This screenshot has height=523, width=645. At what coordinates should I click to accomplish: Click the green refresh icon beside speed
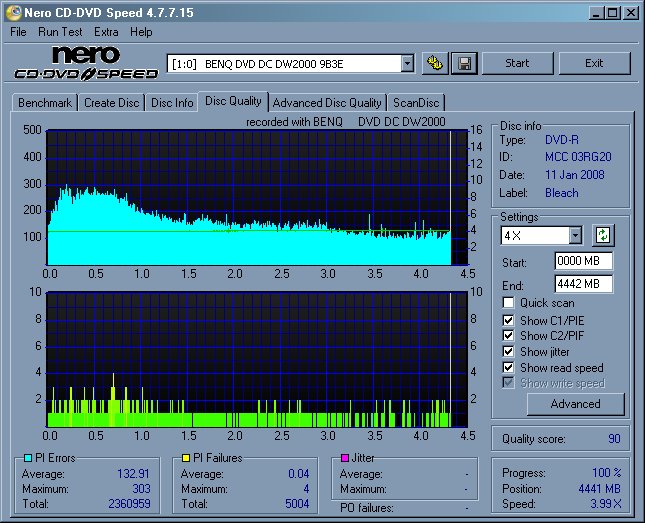pyautogui.click(x=603, y=235)
